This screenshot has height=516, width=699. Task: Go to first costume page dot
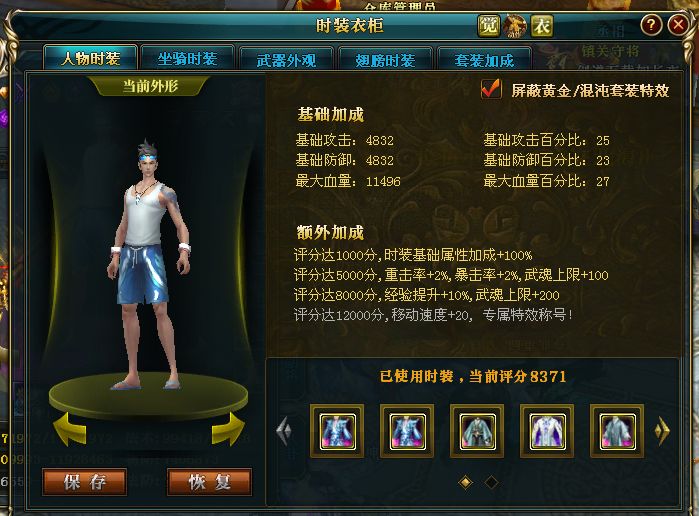465,482
